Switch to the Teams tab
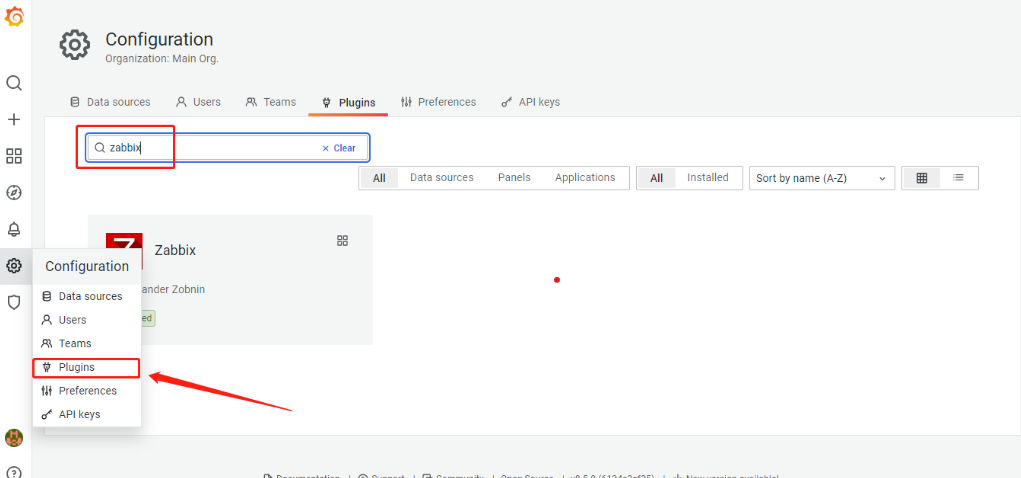 (x=271, y=102)
